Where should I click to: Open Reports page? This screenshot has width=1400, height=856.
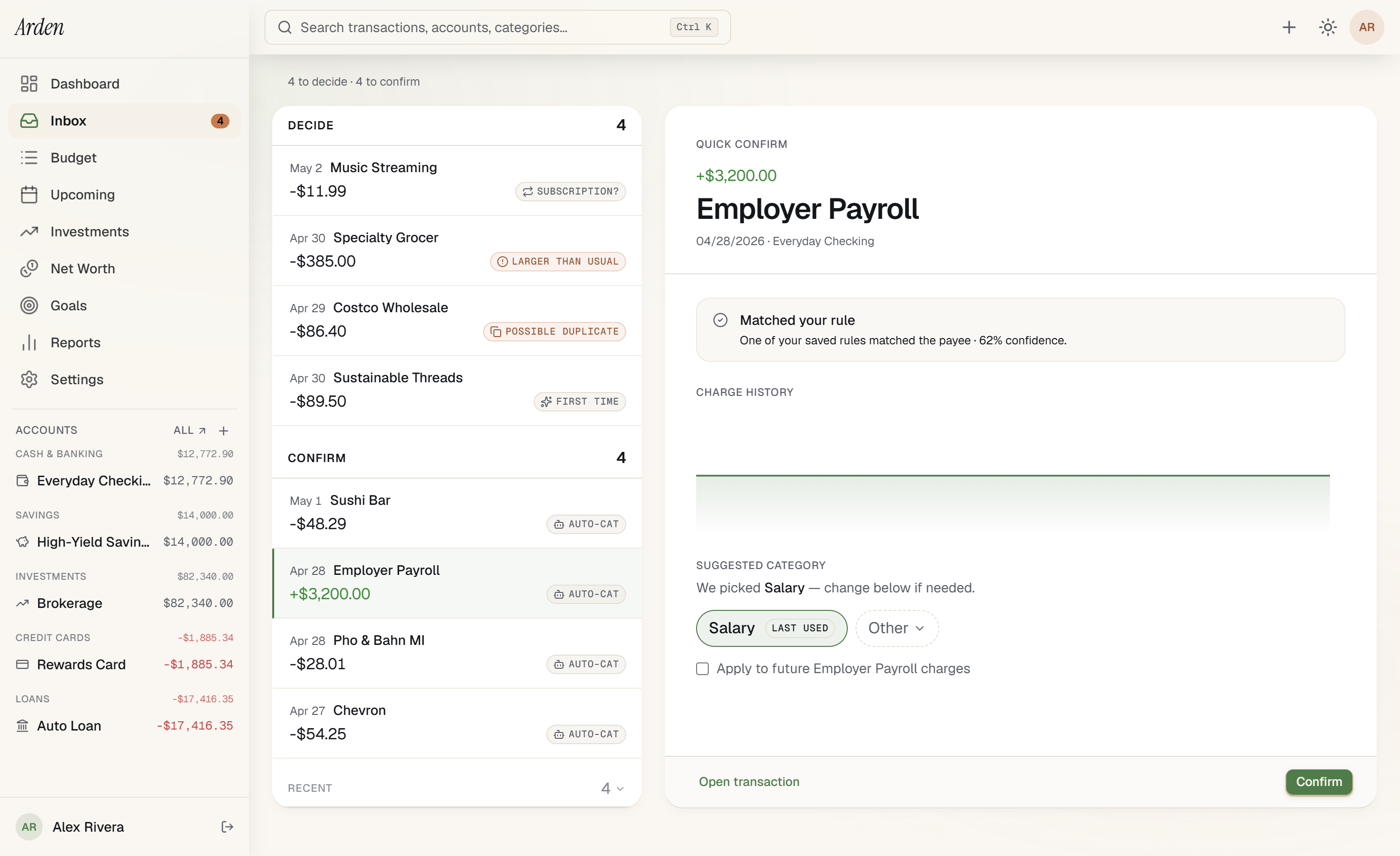[124, 342]
